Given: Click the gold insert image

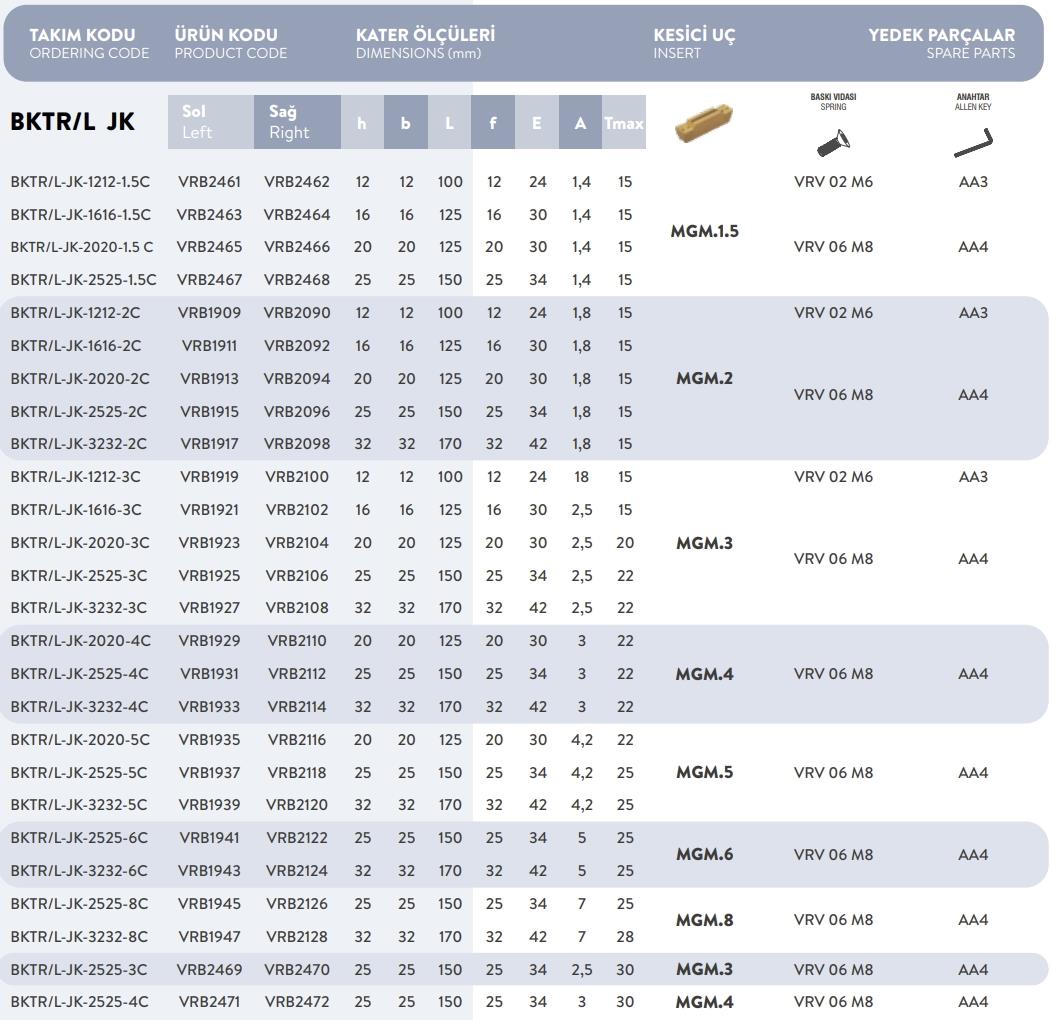Looking at the screenshot, I should pyautogui.click(x=704, y=123).
